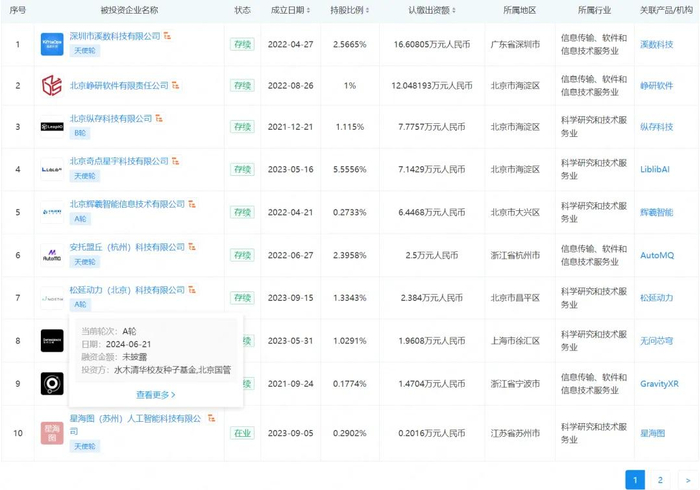Viewport: 700px width, 490px height.
Task: Click equity chart icon beside 安托盟丘（杭州）科技有限公司
Action: [x=192, y=247]
